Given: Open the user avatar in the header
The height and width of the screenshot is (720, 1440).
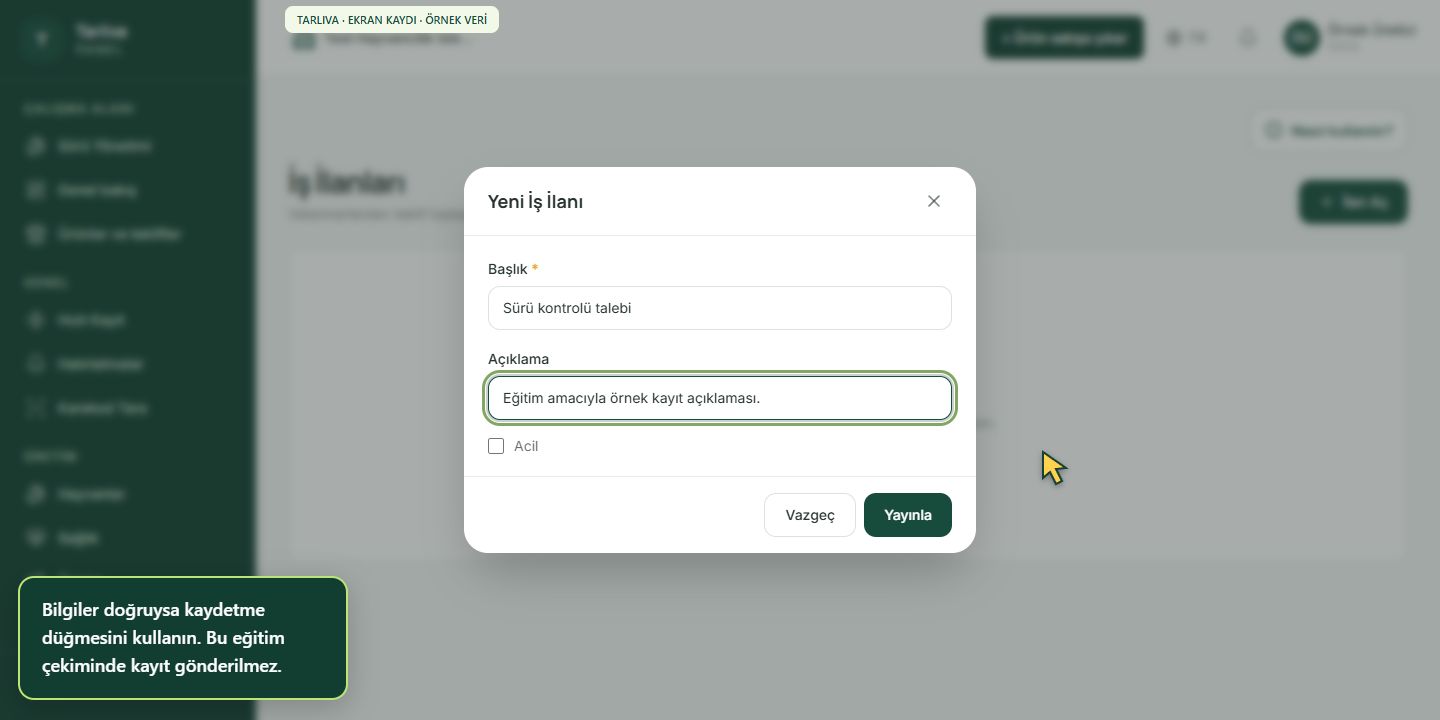Looking at the screenshot, I should (1301, 38).
